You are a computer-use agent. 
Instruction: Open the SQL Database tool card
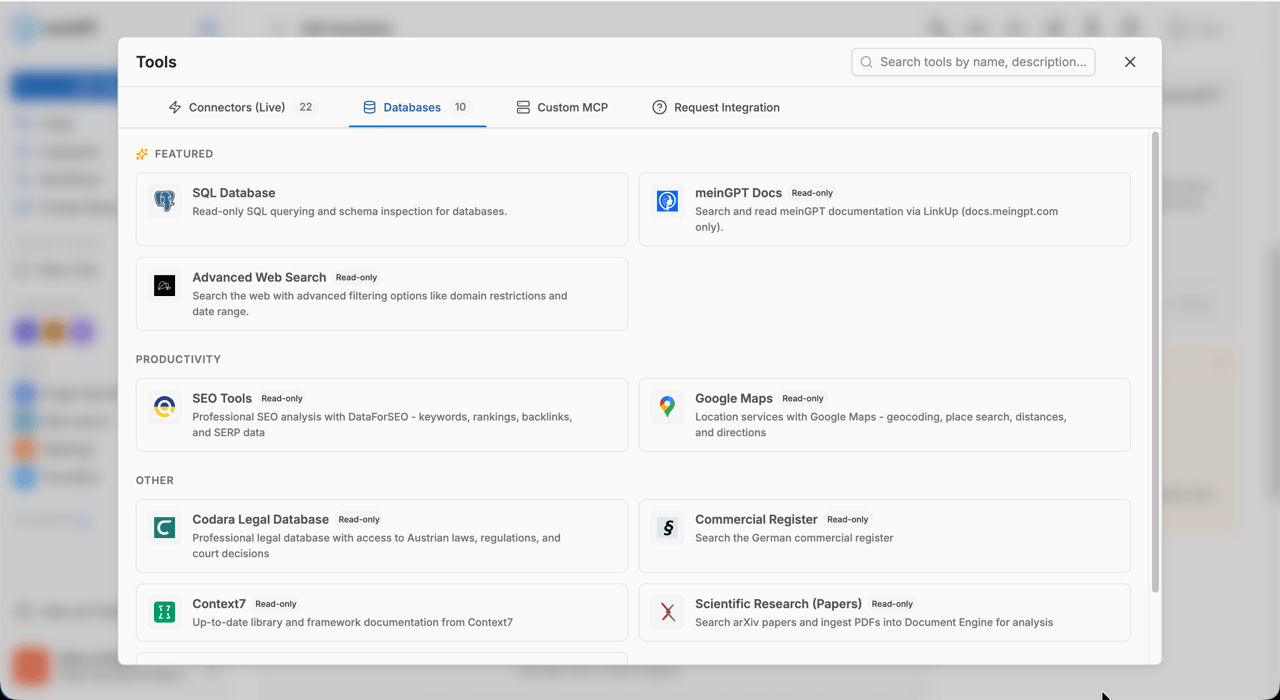point(382,209)
